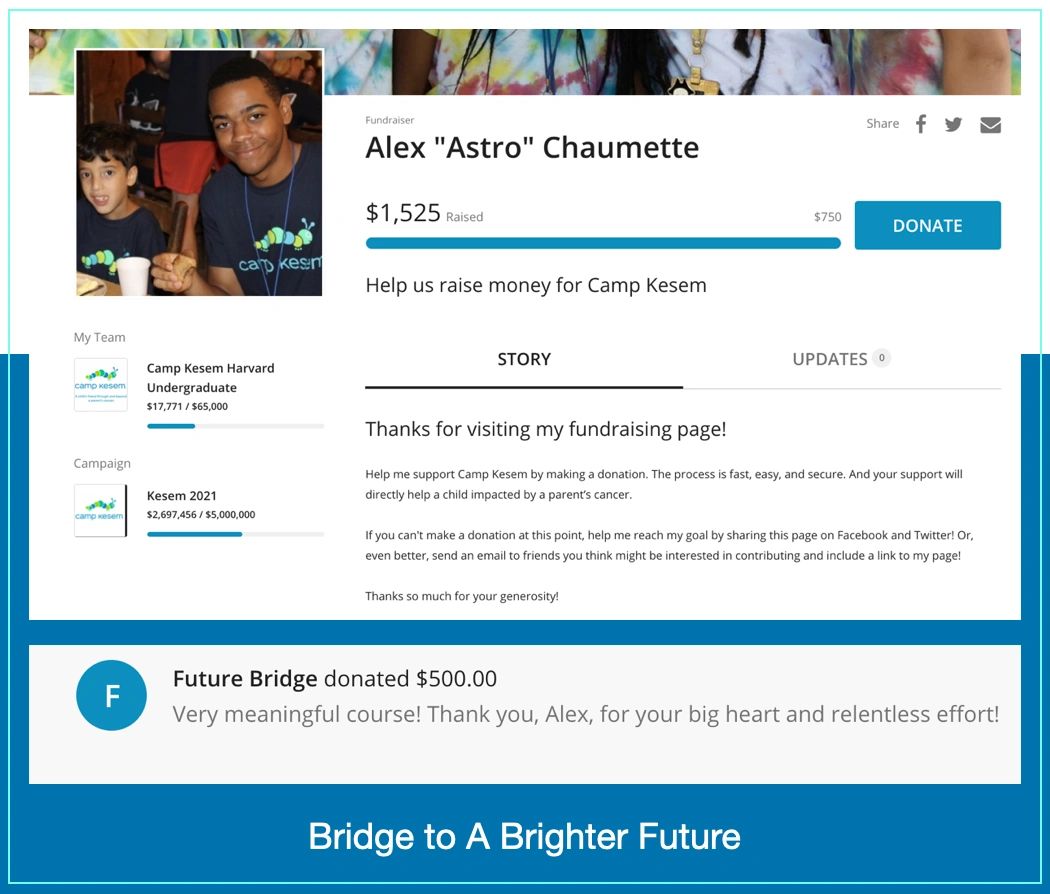
Task: Click the Future Bridge donor avatar
Action: (x=112, y=695)
